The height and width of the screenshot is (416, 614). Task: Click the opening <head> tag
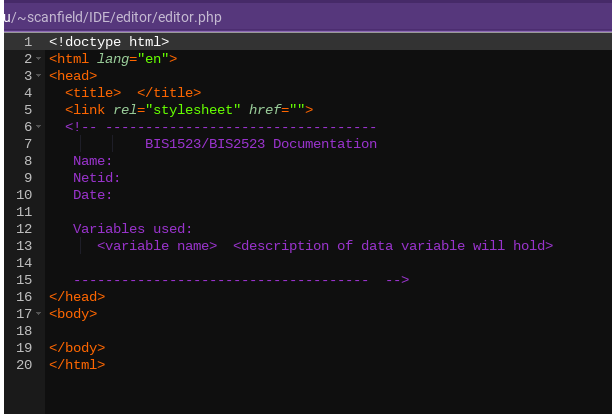(73, 76)
